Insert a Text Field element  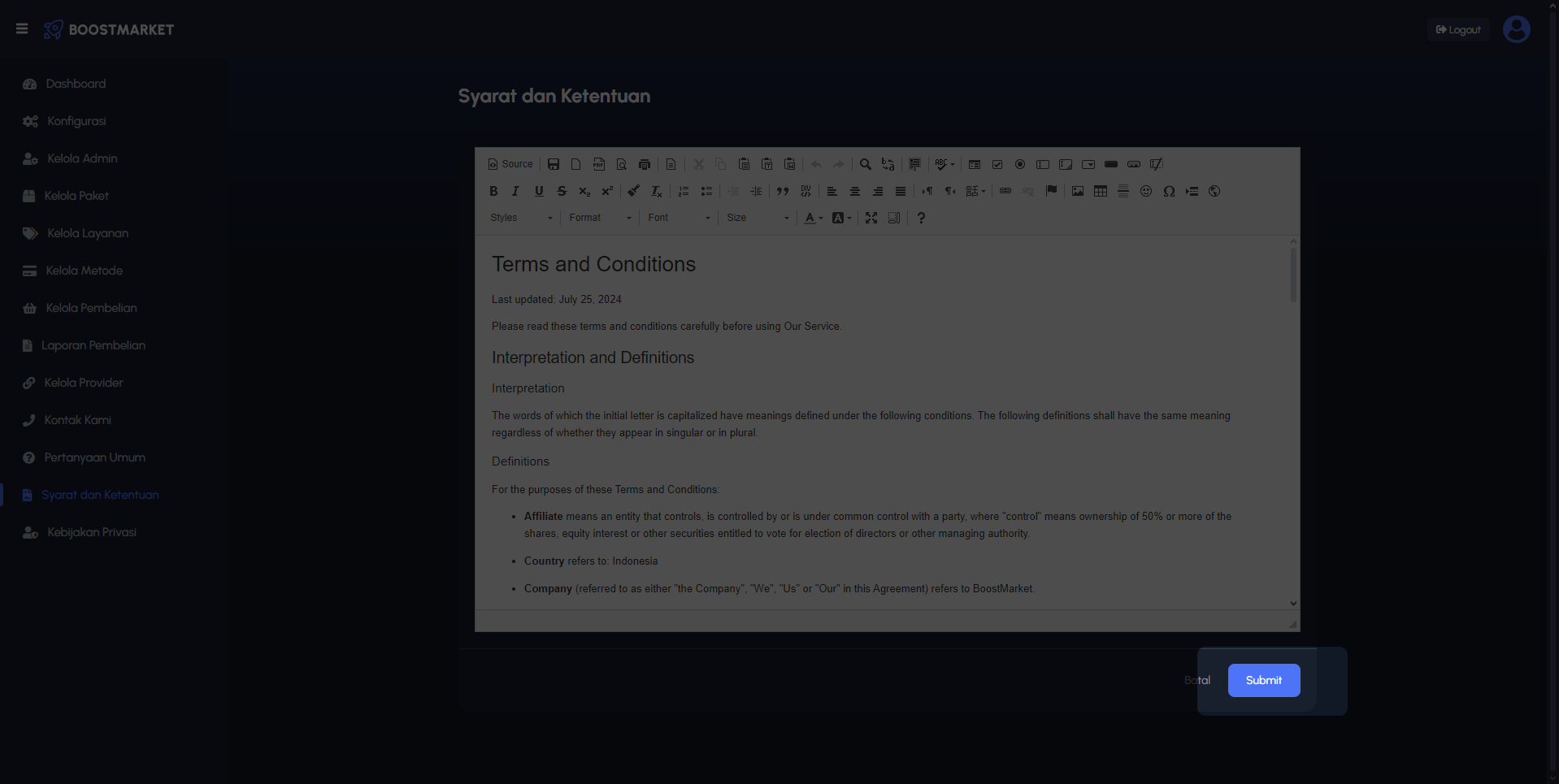coord(1043,164)
